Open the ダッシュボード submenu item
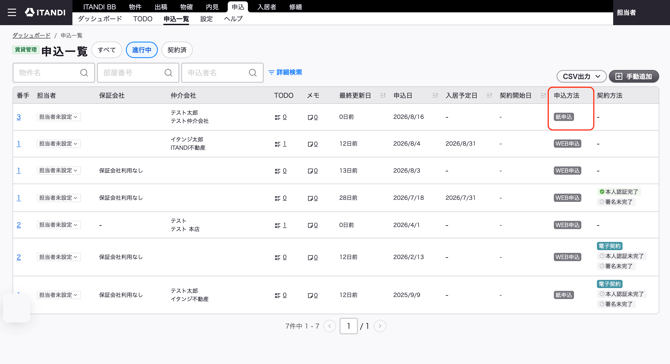670x364 pixels. pos(100,19)
